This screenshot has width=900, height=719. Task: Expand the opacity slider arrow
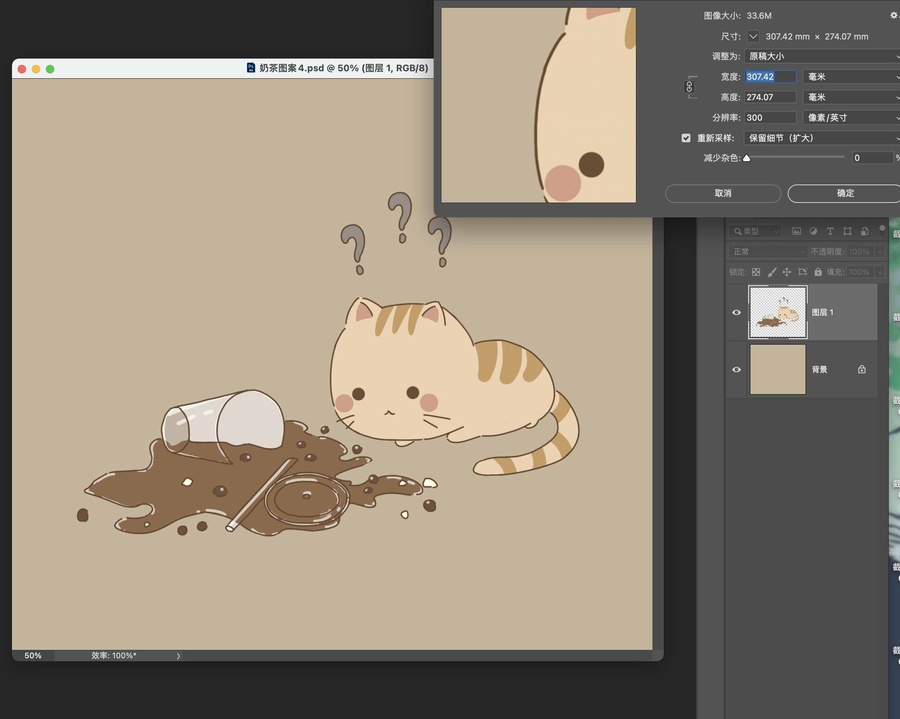point(879,252)
